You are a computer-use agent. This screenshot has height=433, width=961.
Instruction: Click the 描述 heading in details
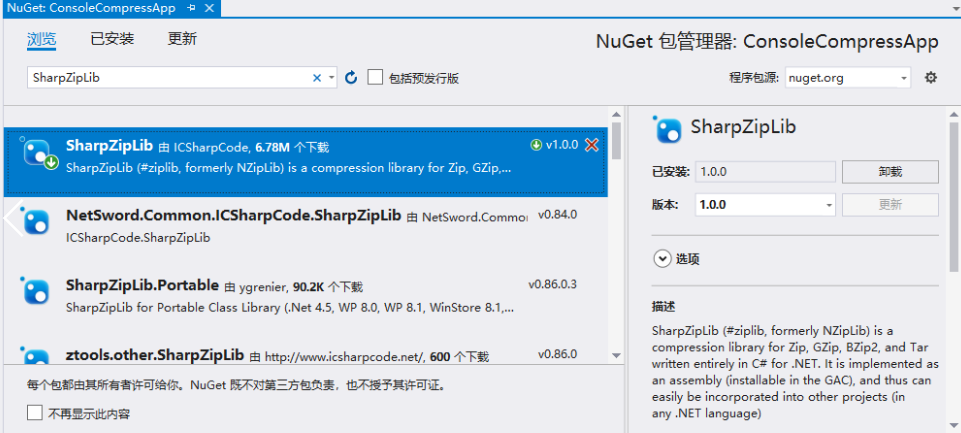point(663,305)
